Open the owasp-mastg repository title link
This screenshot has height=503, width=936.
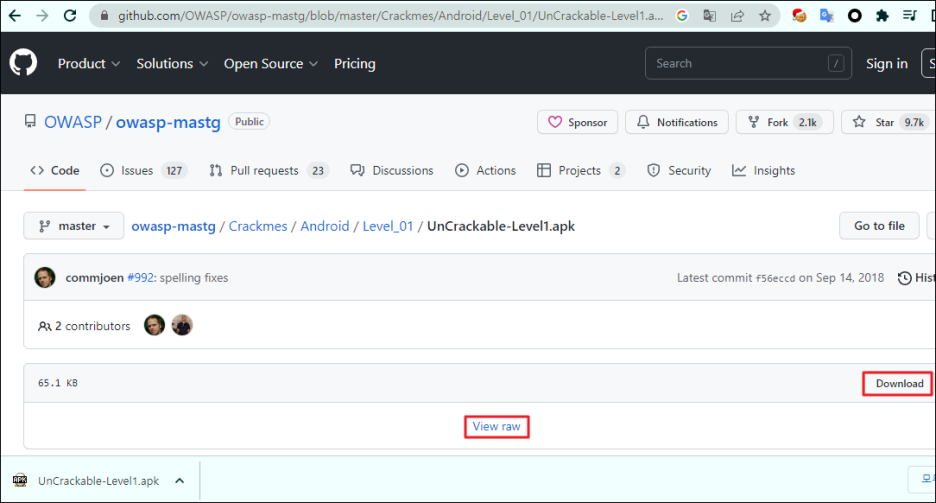pyautogui.click(x=168, y=122)
